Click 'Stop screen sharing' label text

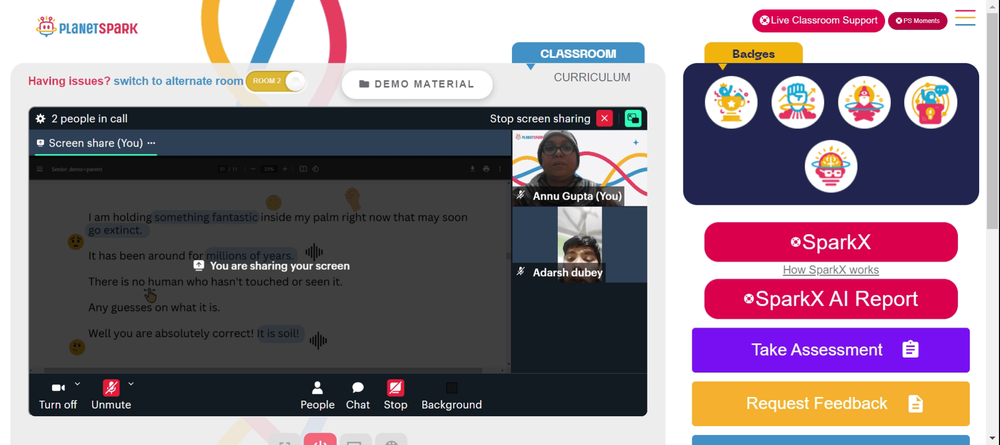540,119
